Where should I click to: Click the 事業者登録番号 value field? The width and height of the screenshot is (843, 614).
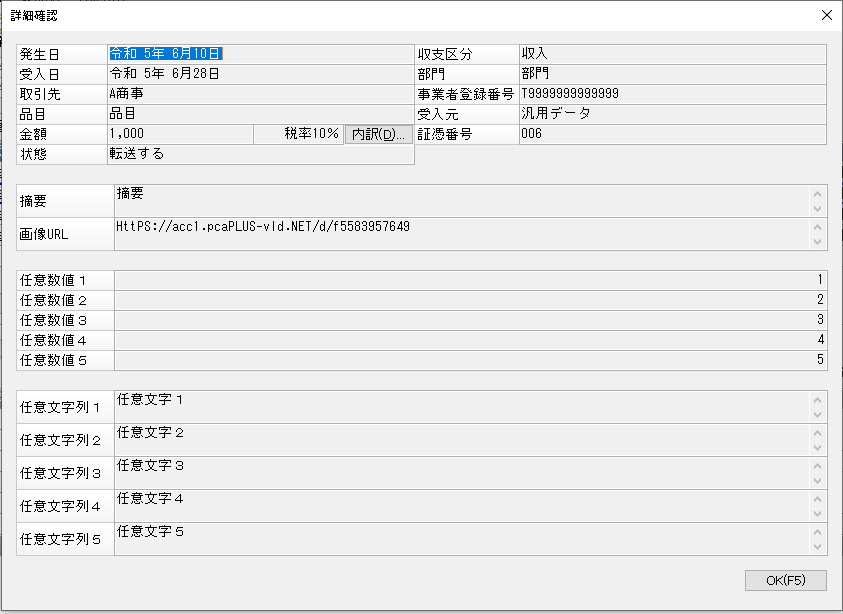click(673, 94)
